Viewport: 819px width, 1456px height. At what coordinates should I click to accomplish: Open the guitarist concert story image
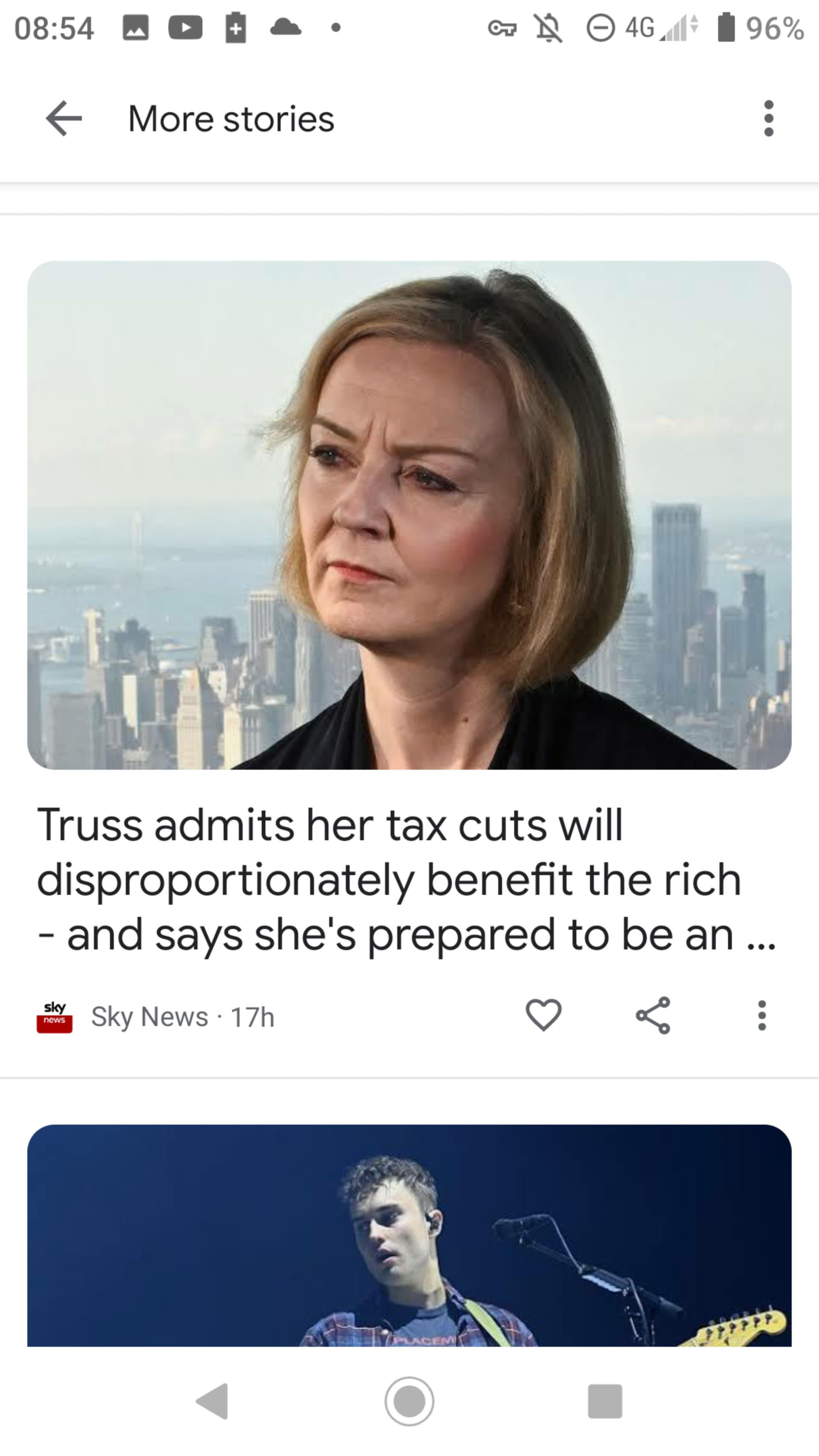[409, 1235]
